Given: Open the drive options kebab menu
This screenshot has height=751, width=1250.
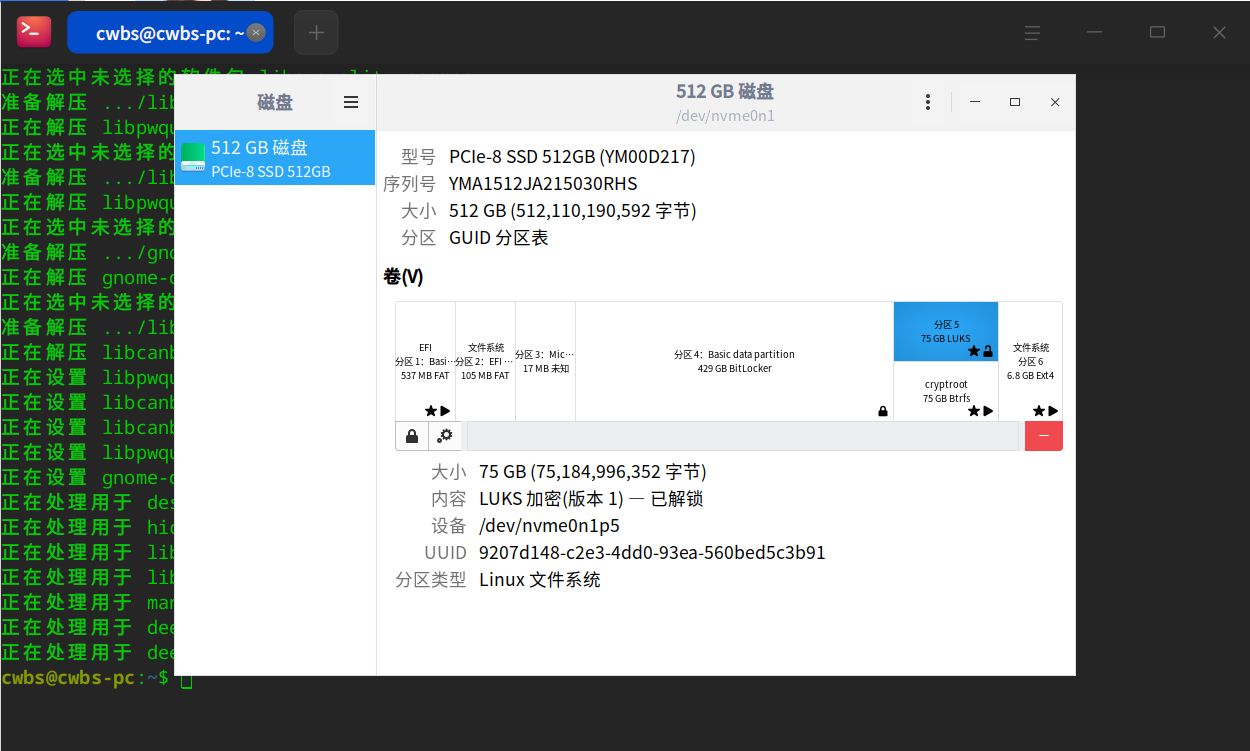Looking at the screenshot, I should point(928,102).
